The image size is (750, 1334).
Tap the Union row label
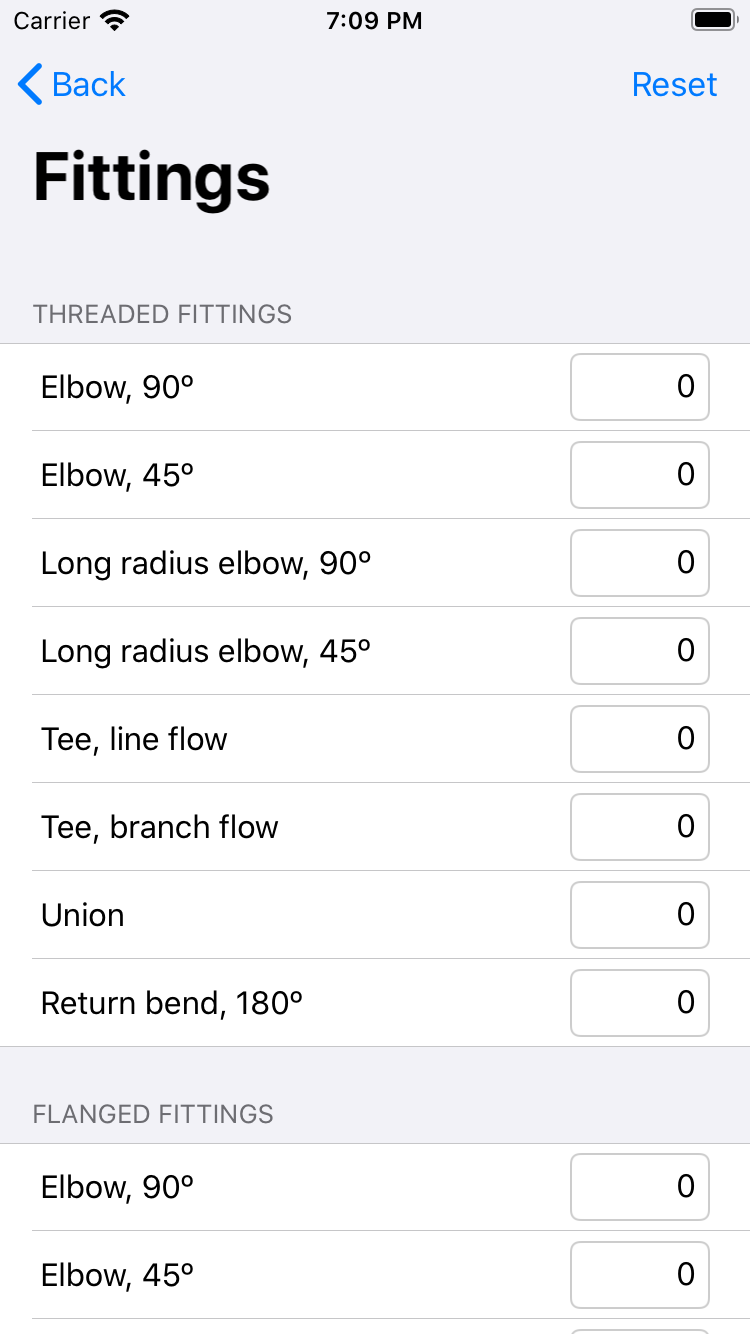pos(83,916)
